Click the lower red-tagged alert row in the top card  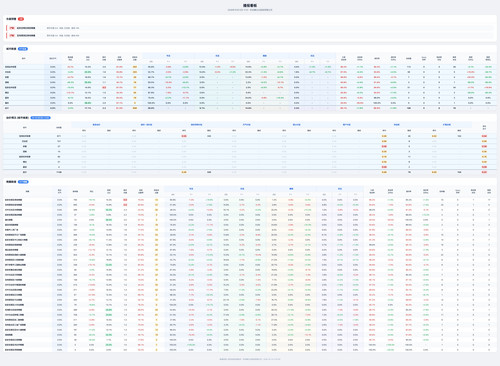click(x=250, y=35)
